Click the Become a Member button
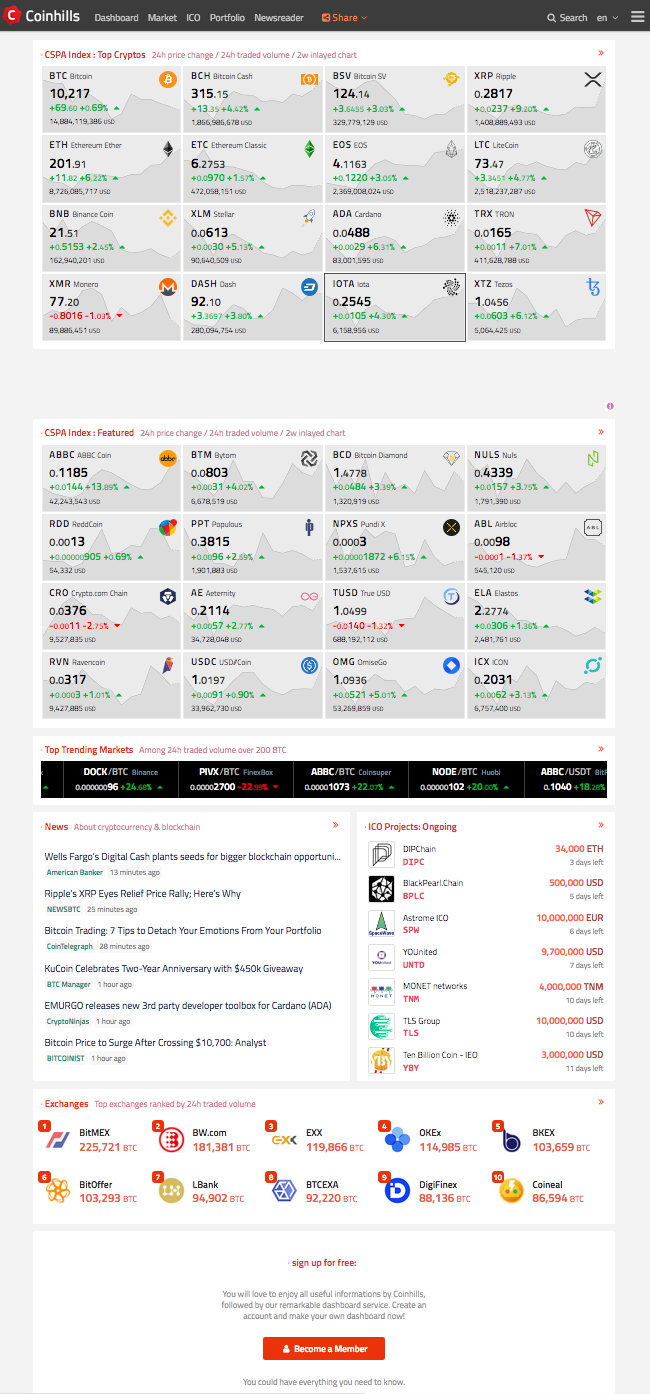 (x=324, y=1348)
